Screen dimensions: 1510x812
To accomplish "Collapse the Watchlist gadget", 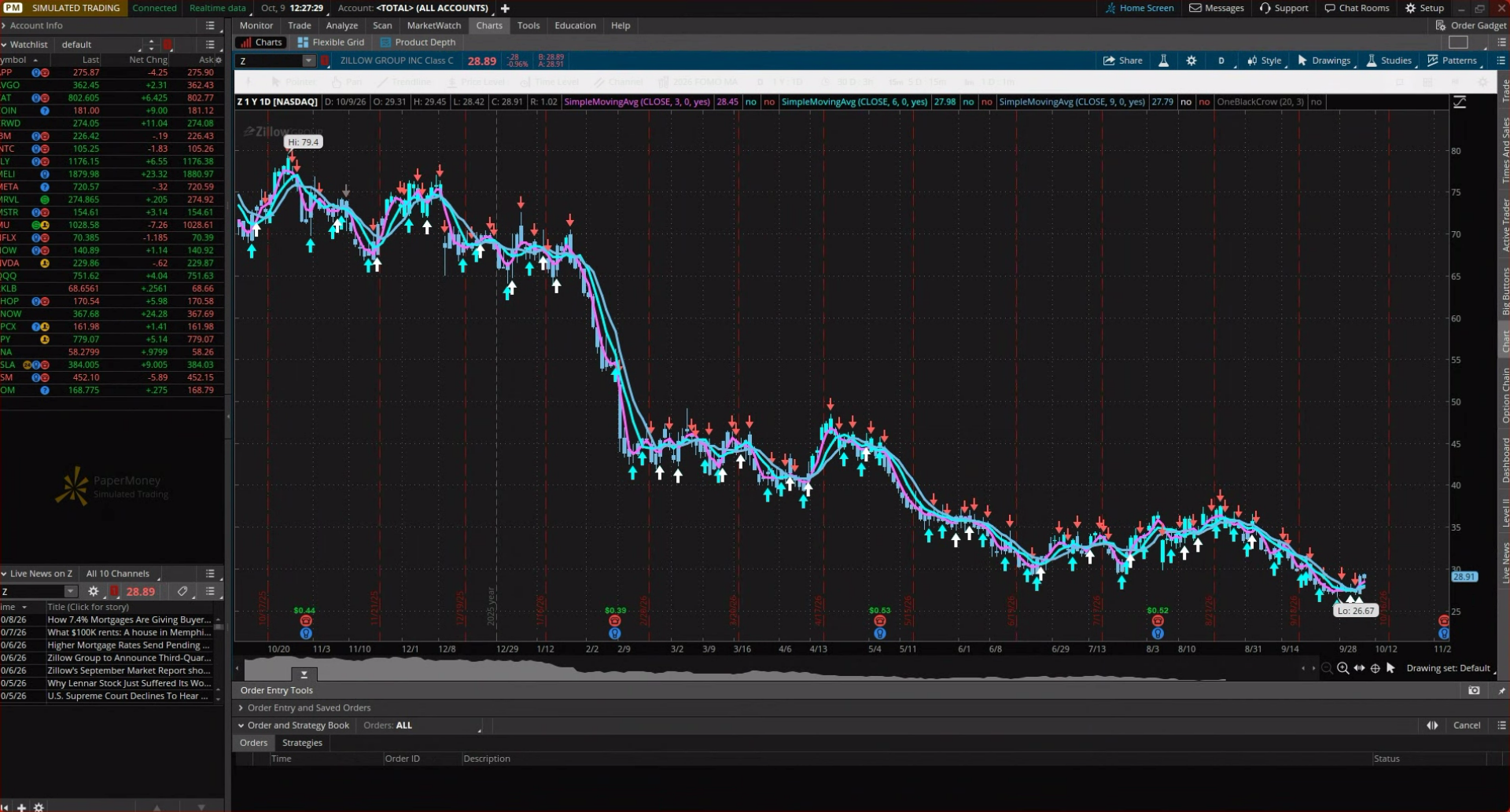I will pos(4,45).
